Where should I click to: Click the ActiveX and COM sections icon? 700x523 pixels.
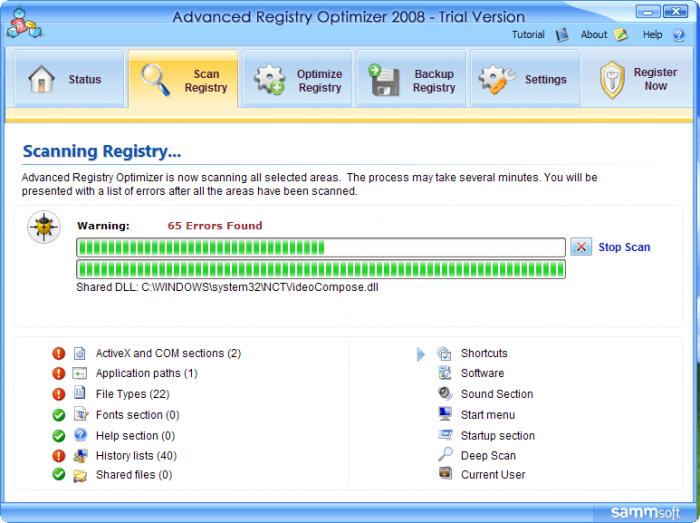click(x=79, y=353)
